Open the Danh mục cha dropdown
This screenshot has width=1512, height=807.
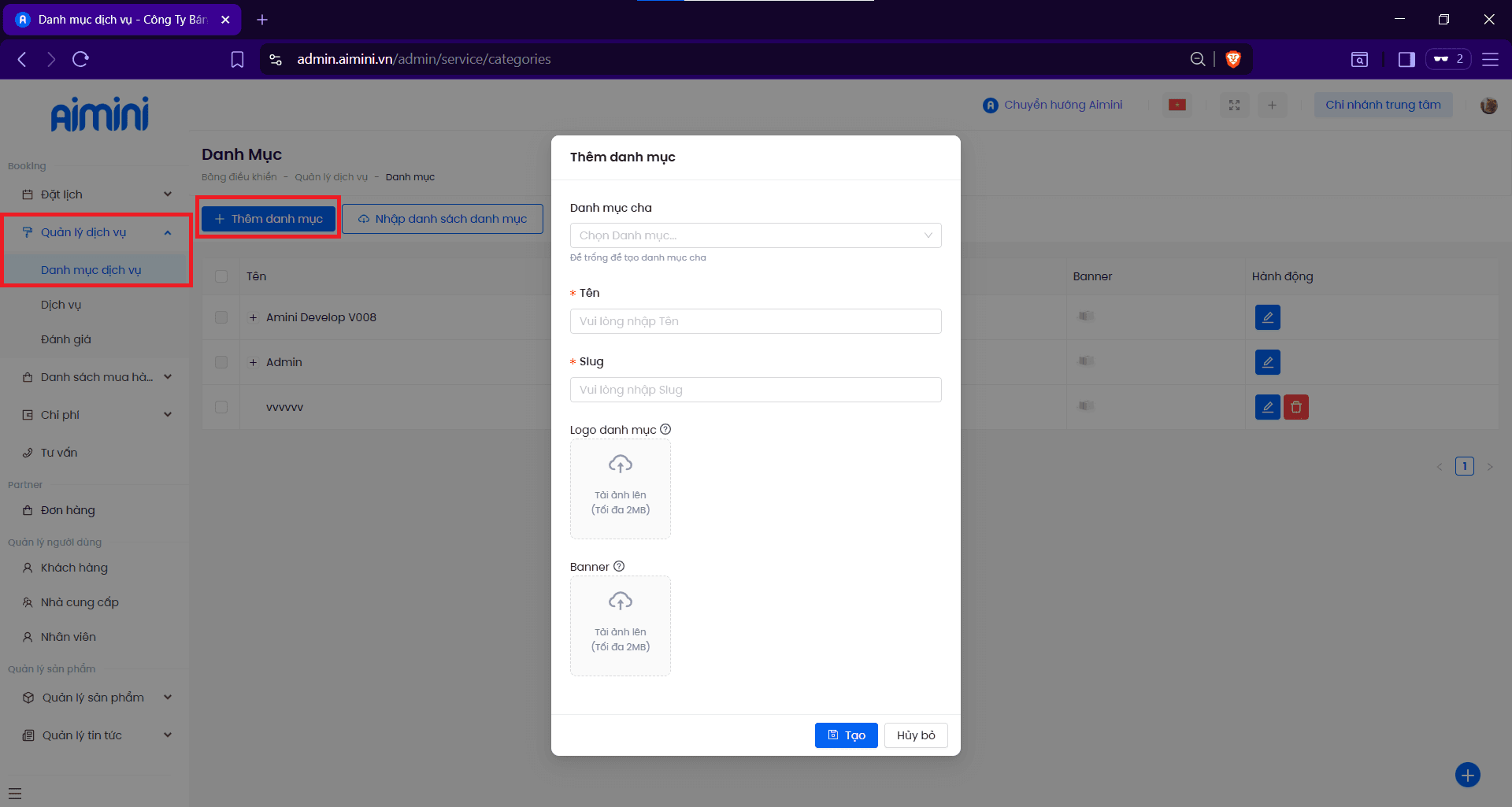point(754,235)
